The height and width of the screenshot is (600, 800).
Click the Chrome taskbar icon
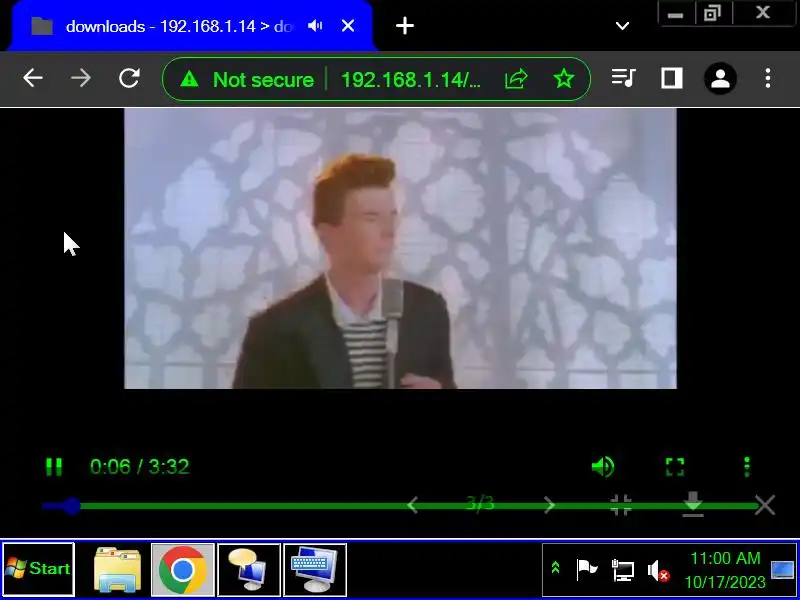[x=182, y=569]
